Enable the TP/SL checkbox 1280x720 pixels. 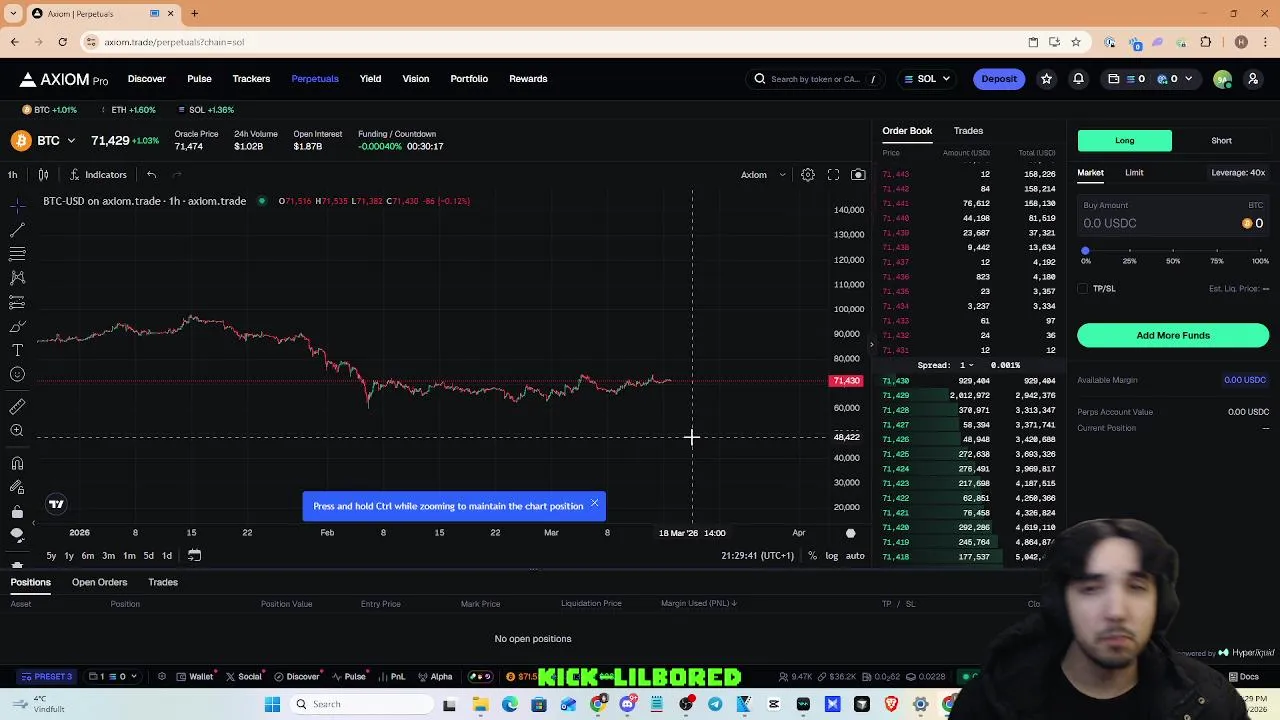pos(1083,289)
